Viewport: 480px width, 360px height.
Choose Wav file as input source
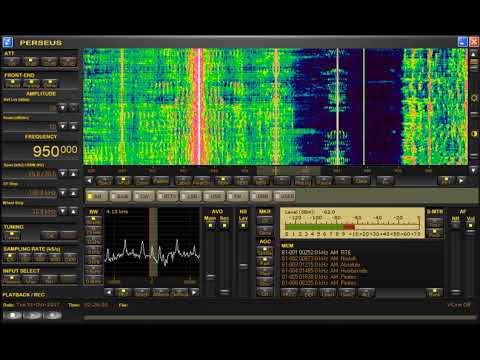[30, 279]
